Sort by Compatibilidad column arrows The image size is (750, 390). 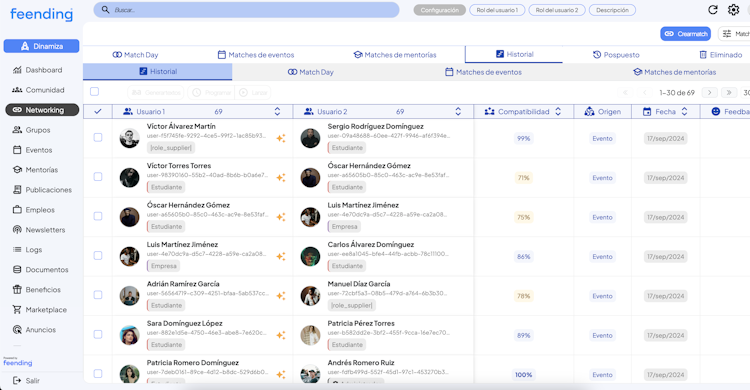[x=558, y=111]
